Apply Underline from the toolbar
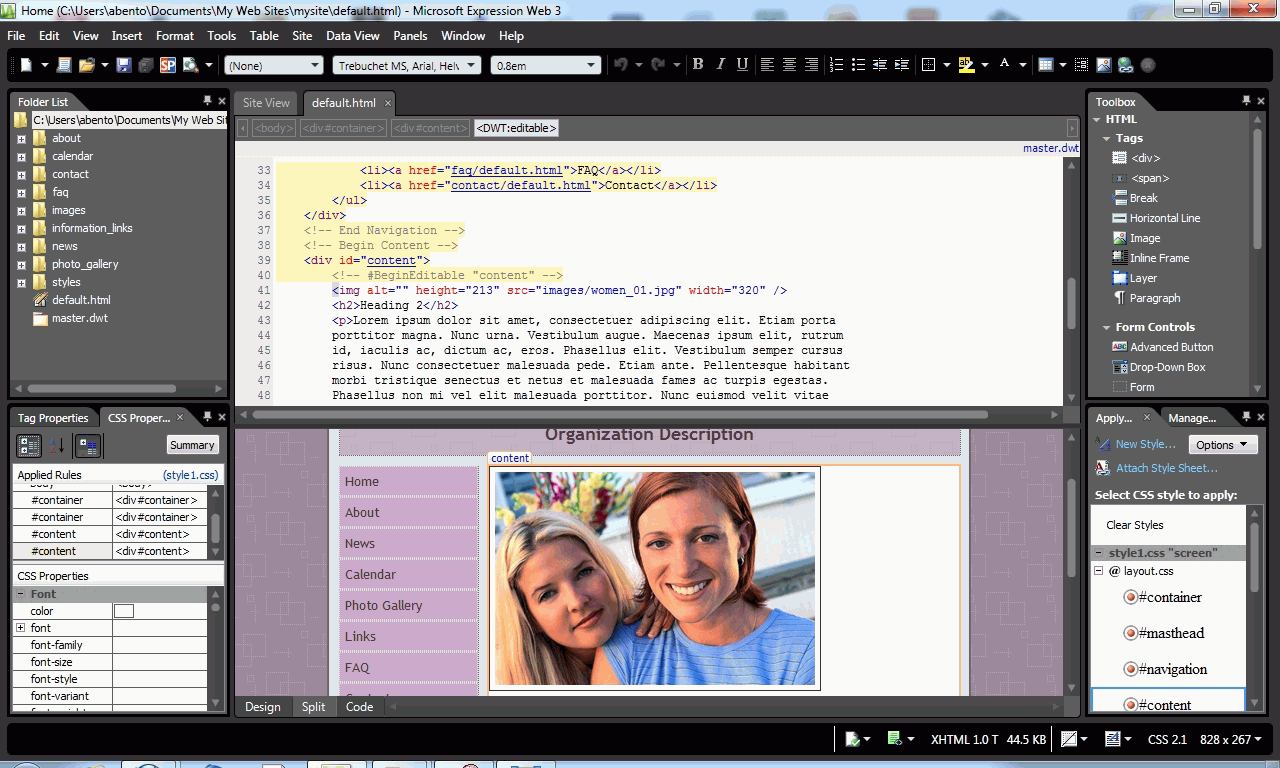Viewport: 1280px width, 768px height. pyautogui.click(x=744, y=64)
